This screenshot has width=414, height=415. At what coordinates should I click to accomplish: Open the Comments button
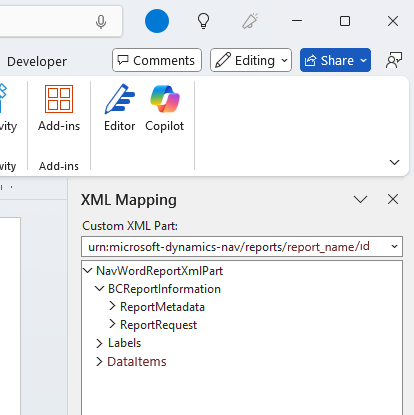pos(157,60)
